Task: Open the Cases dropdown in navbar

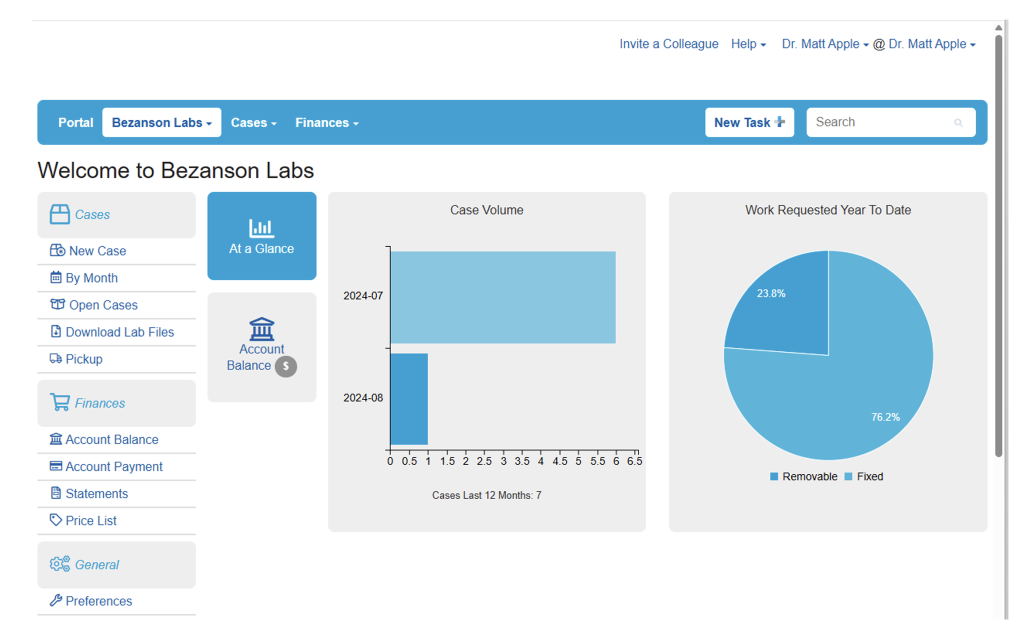Action: 253,123
